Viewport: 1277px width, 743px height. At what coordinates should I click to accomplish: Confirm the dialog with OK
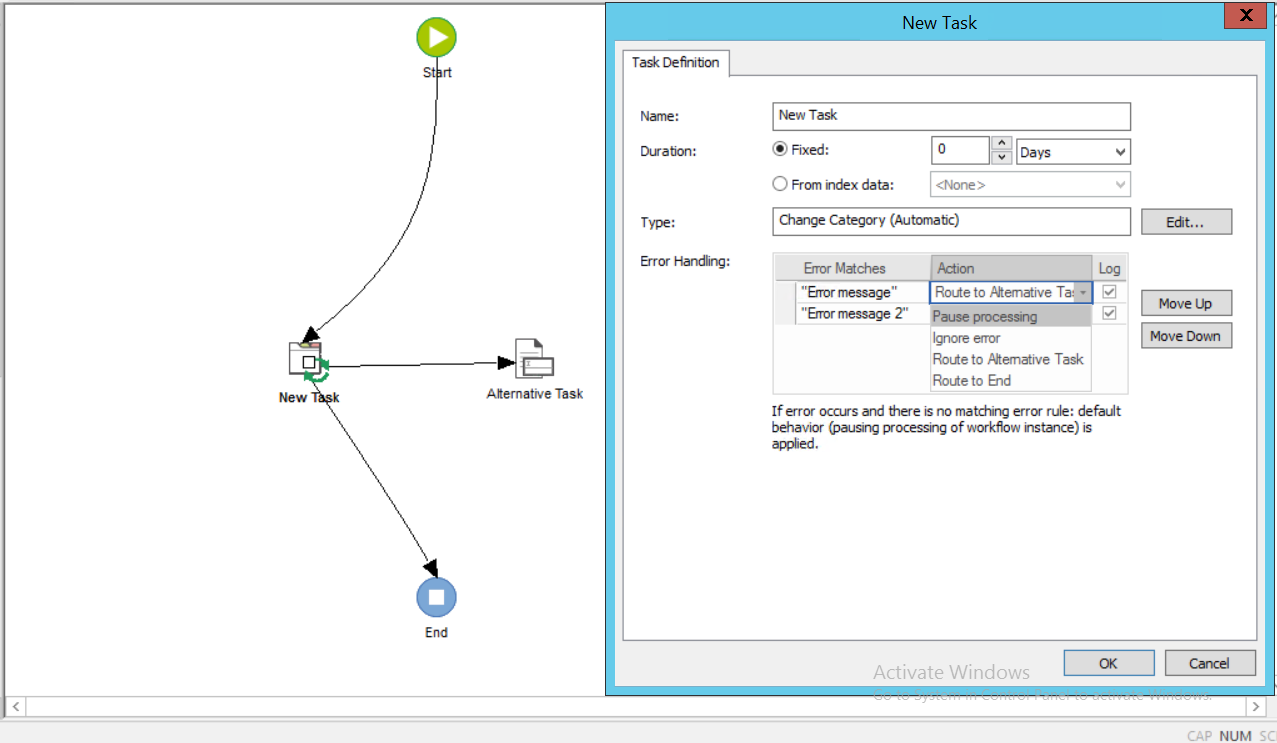[x=1108, y=662]
